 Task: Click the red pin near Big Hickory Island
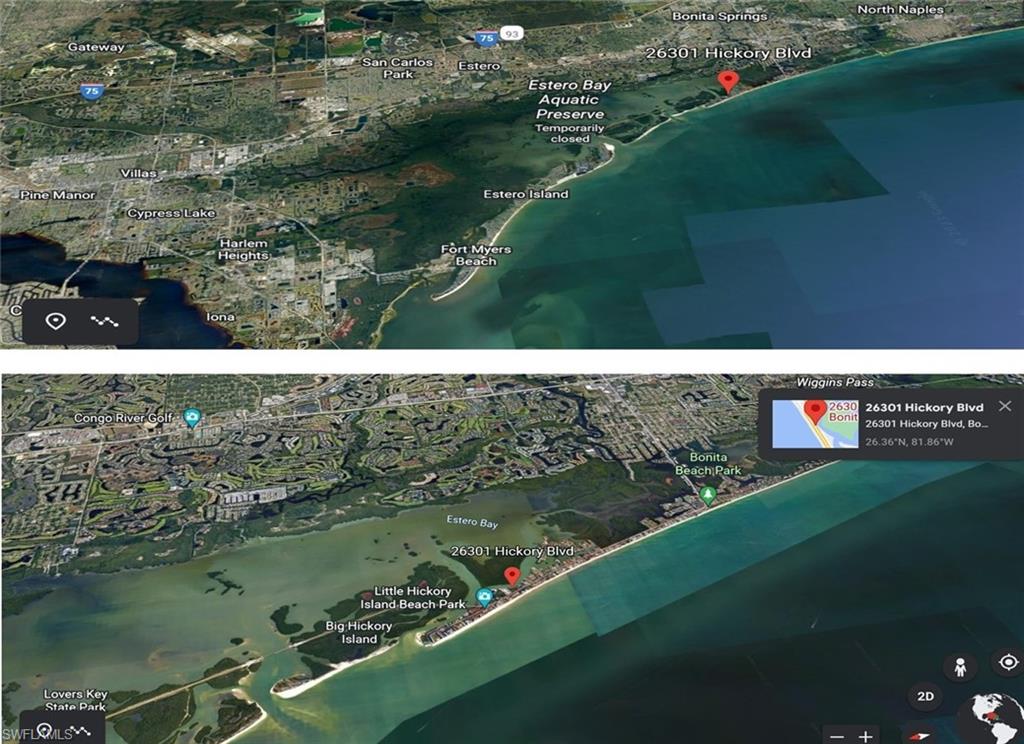click(512, 576)
